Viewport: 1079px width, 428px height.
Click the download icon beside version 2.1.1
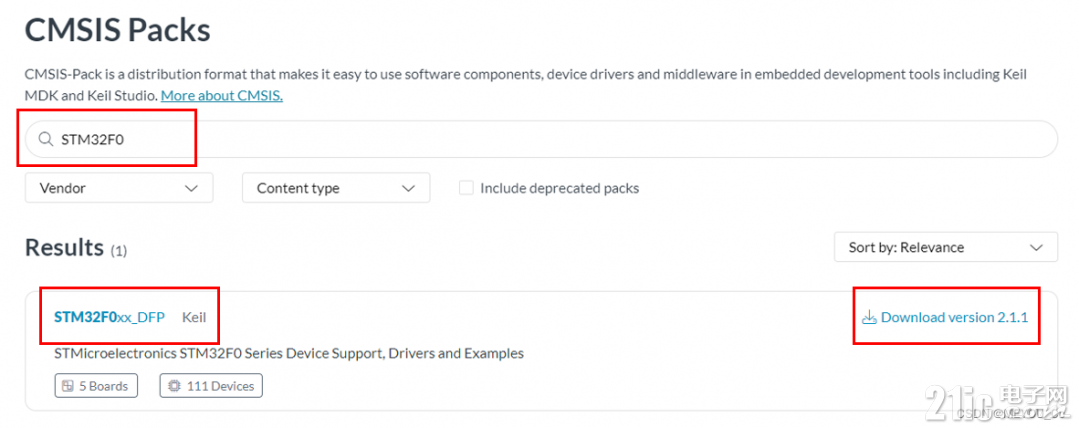pyautogui.click(x=869, y=317)
